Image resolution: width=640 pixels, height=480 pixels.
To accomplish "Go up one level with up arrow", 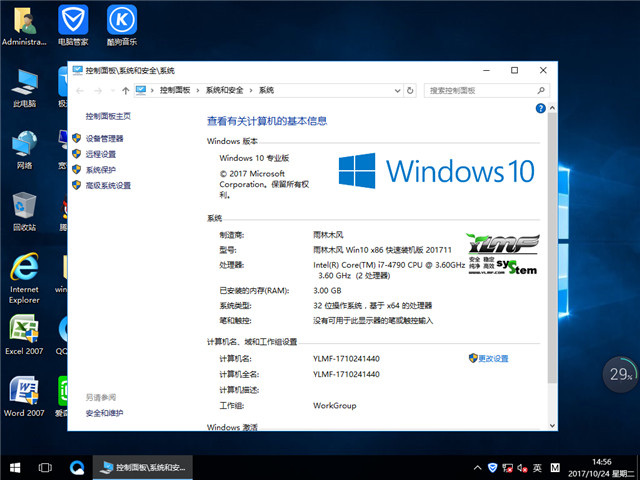I will click(125, 91).
